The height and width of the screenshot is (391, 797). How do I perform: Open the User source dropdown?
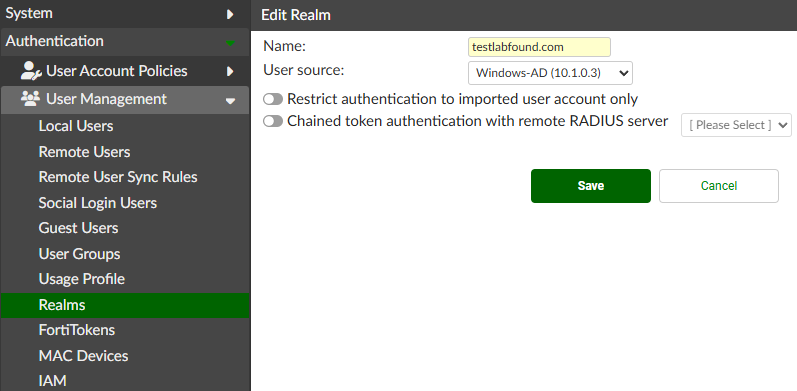(x=550, y=73)
